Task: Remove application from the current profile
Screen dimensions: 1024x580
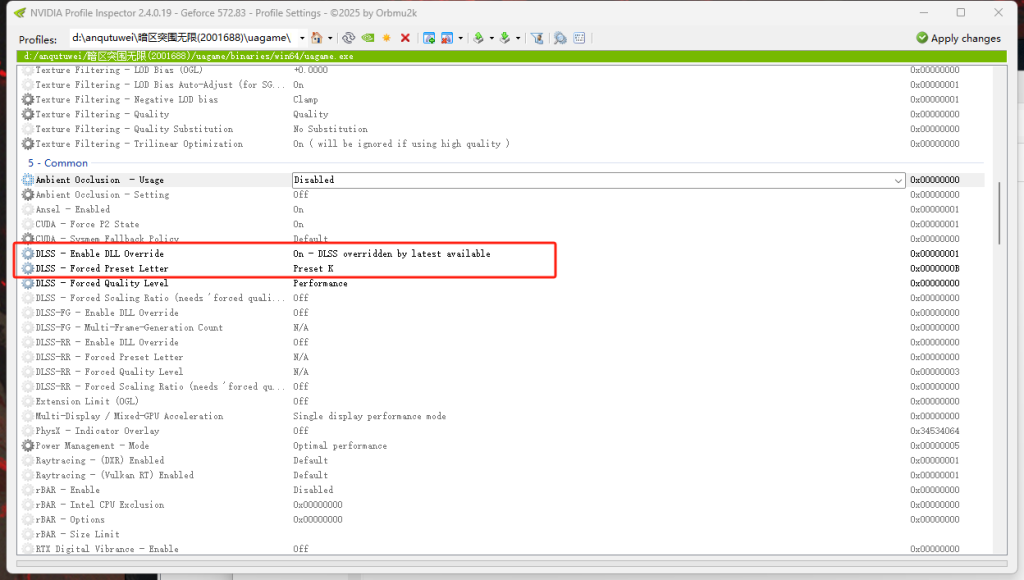Action: tap(447, 38)
